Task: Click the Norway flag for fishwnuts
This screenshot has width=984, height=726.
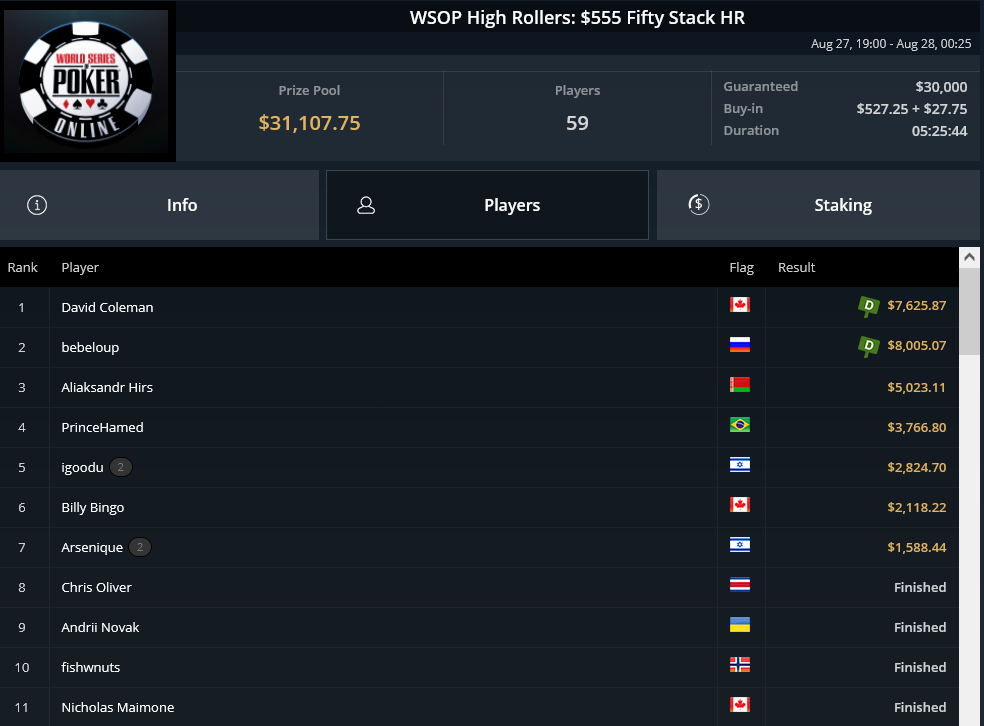Action: [740, 665]
